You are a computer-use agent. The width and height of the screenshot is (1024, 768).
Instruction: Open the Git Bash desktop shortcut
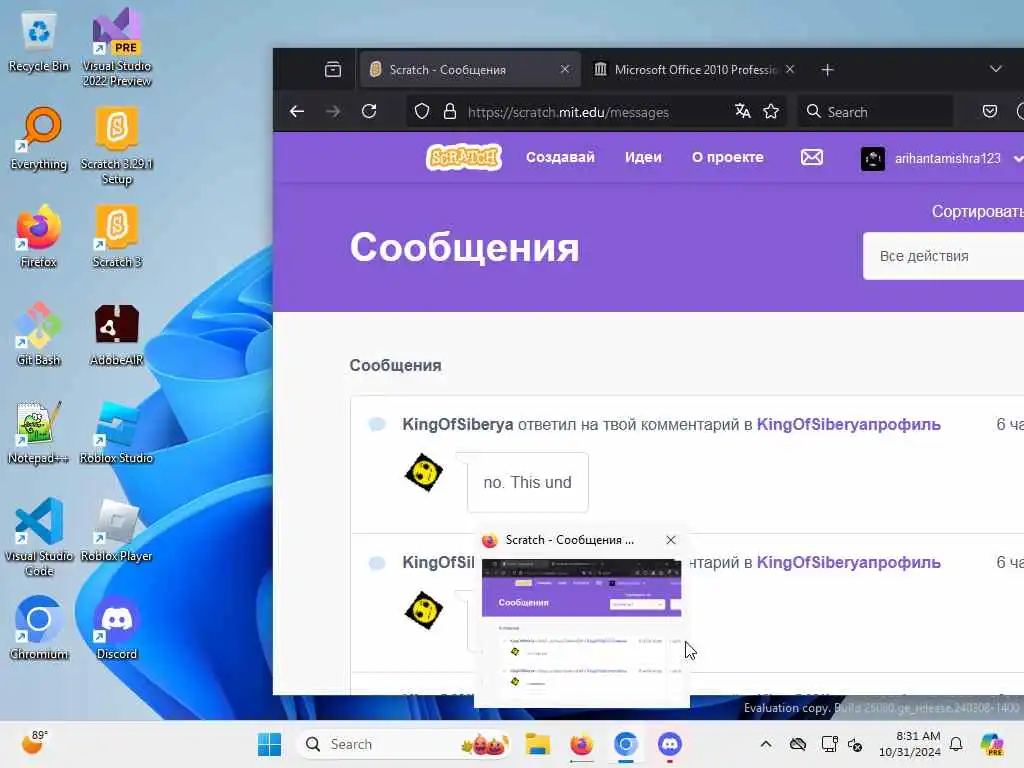pyautogui.click(x=39, y=334)
